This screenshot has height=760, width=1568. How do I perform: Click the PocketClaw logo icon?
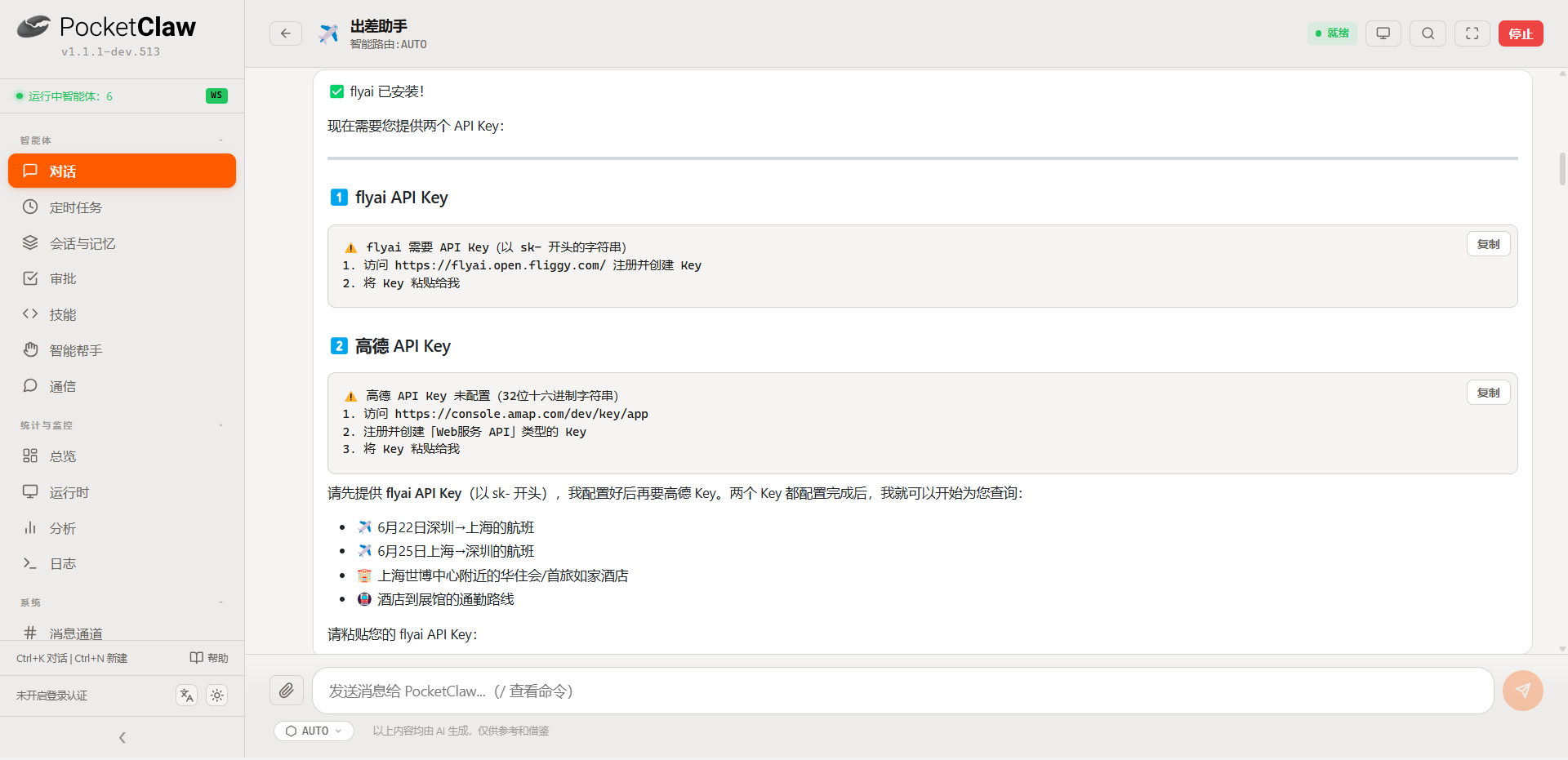34,27
